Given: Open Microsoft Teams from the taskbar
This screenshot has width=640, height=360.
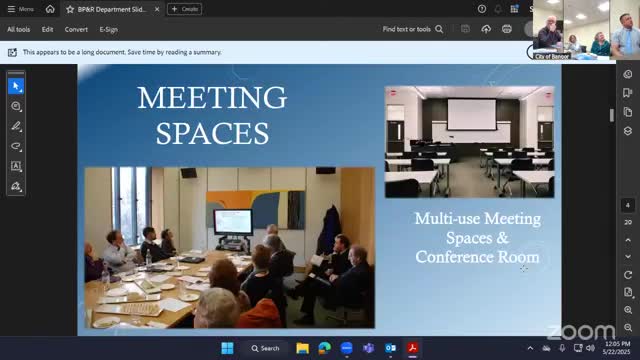Looking at the screenshot, I should pos(369,348).
